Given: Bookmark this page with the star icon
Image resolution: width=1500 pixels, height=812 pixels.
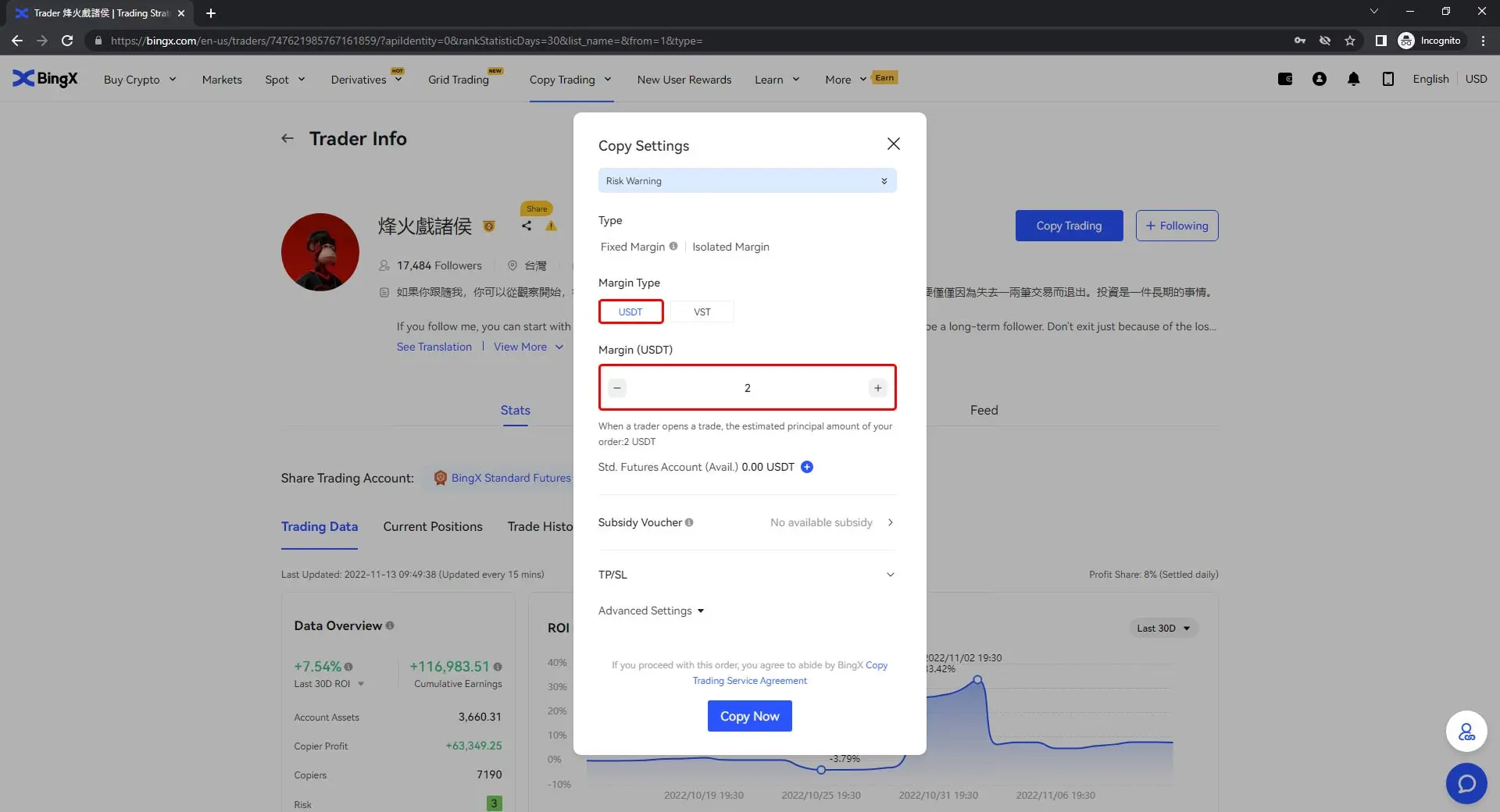Looking at the screenshot, I should click(x=1350, y=41).
